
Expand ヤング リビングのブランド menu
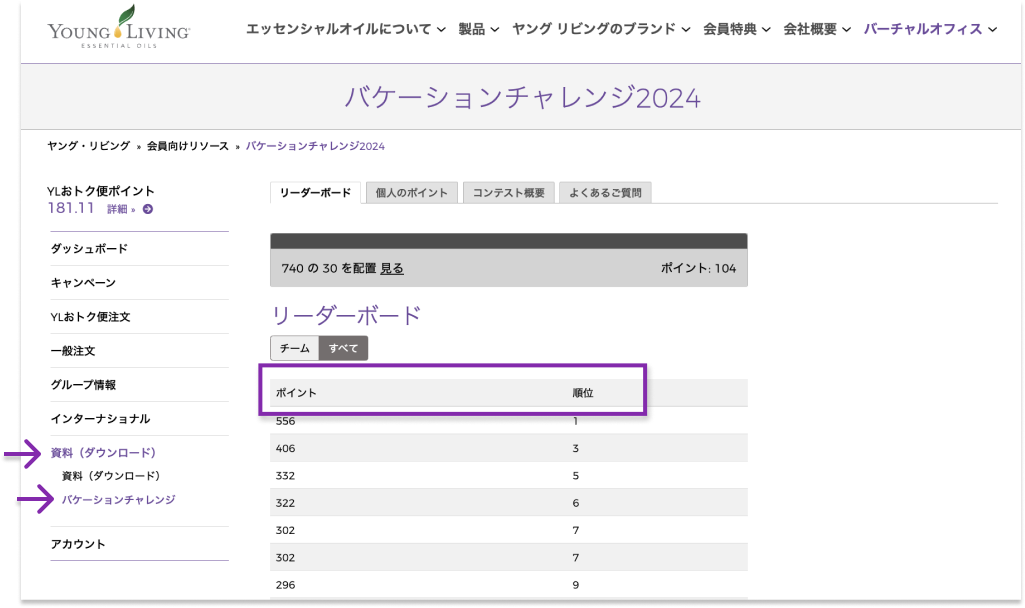pyautogui.click(x=601, y=29)
